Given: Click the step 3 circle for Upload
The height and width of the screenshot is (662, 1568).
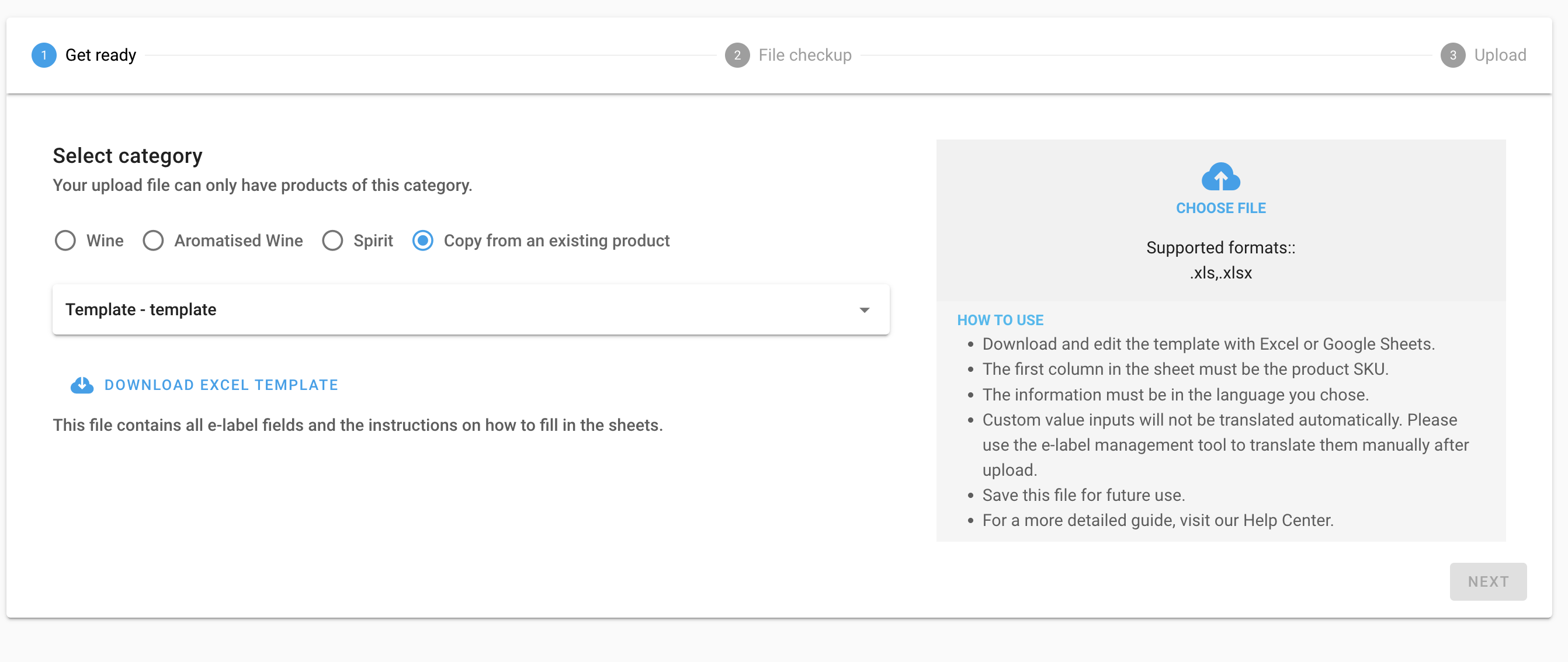Looking at the screenshot, I should coord(1453,55).
